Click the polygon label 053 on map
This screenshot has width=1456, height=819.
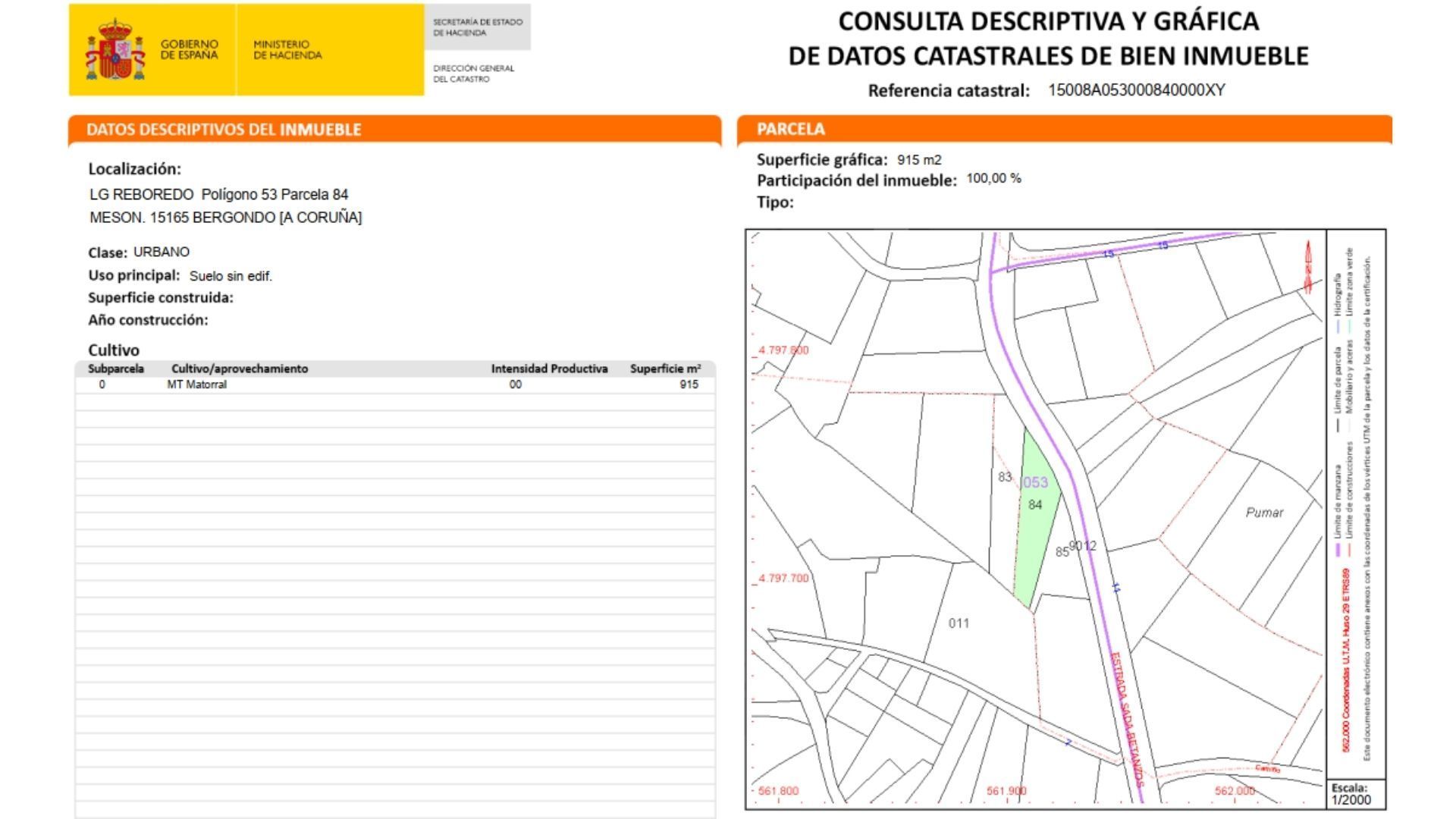pos(1035,482)
